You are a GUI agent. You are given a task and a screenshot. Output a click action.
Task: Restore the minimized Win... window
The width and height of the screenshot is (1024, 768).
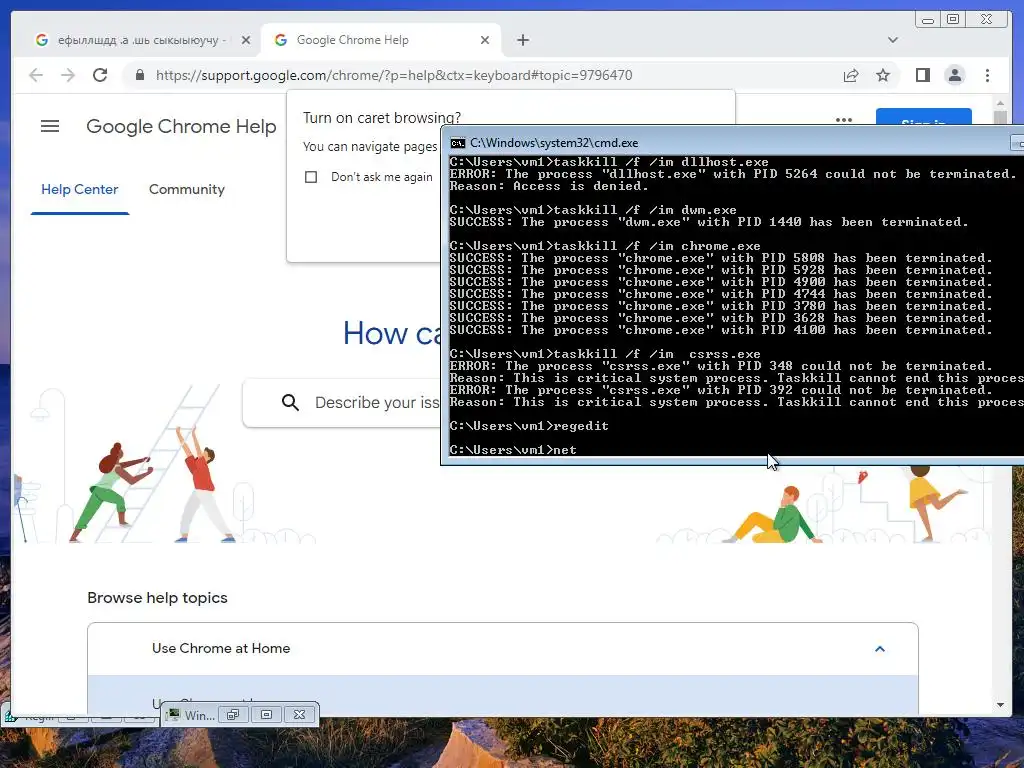pos(233,715)
